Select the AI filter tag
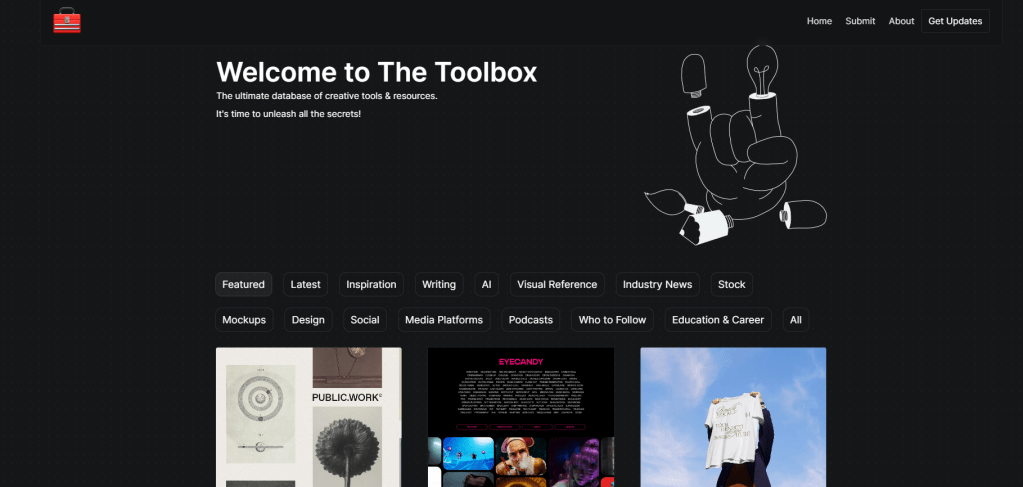The image size is (1023, 487). click(x=486, y=285)
